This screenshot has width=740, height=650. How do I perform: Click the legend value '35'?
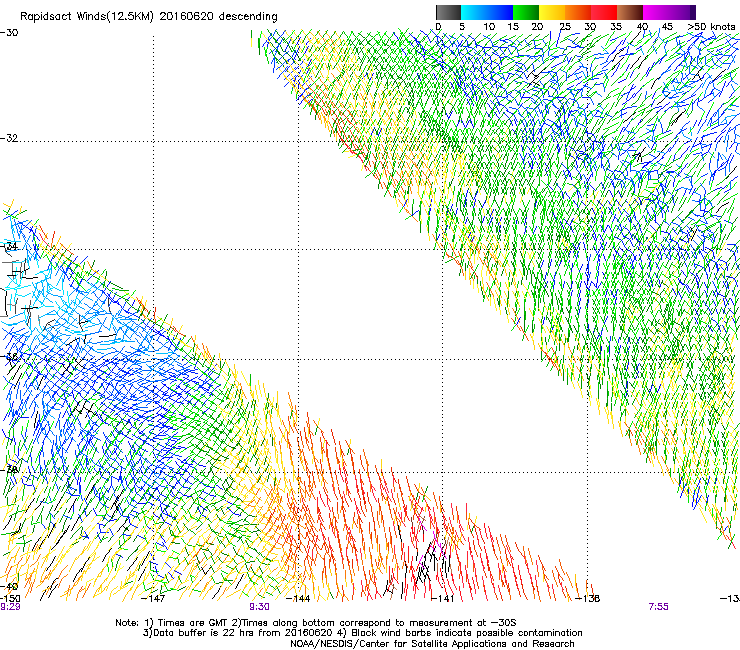pyautogui.click(x=616, y=27)
